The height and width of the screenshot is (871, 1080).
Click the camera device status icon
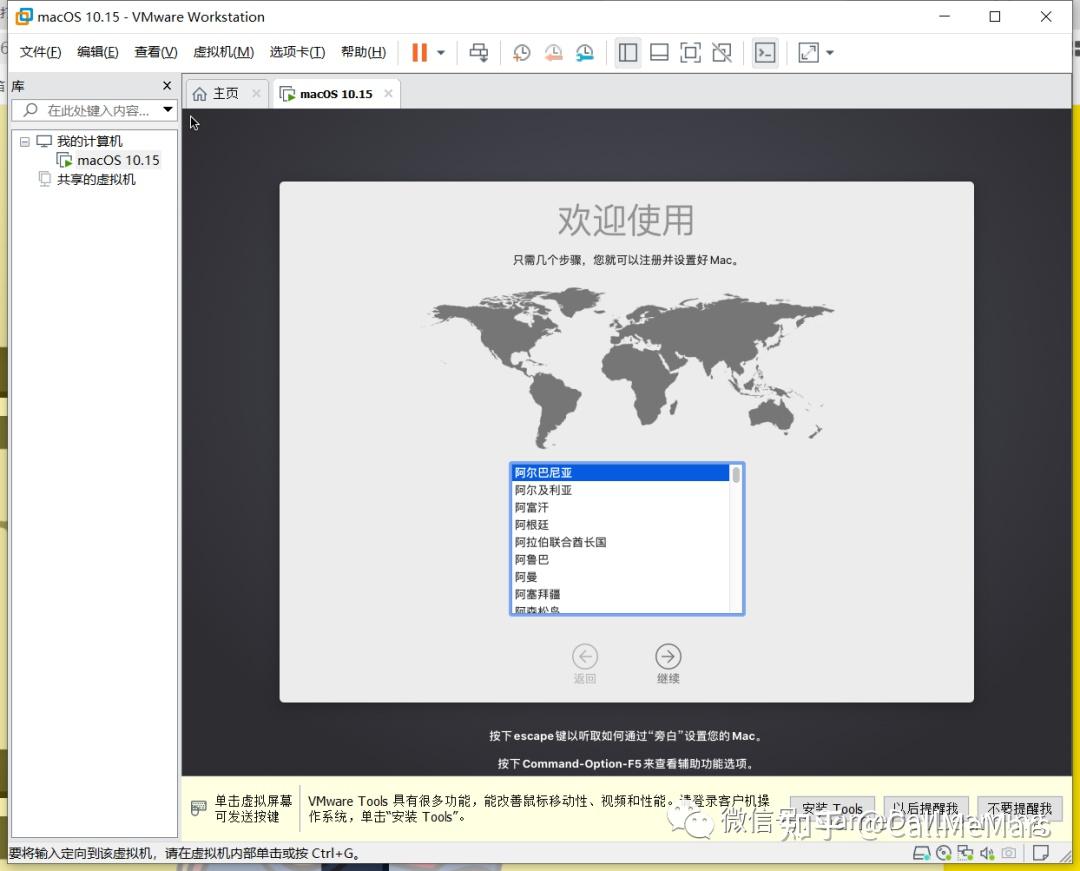(x=1009, y=854)
